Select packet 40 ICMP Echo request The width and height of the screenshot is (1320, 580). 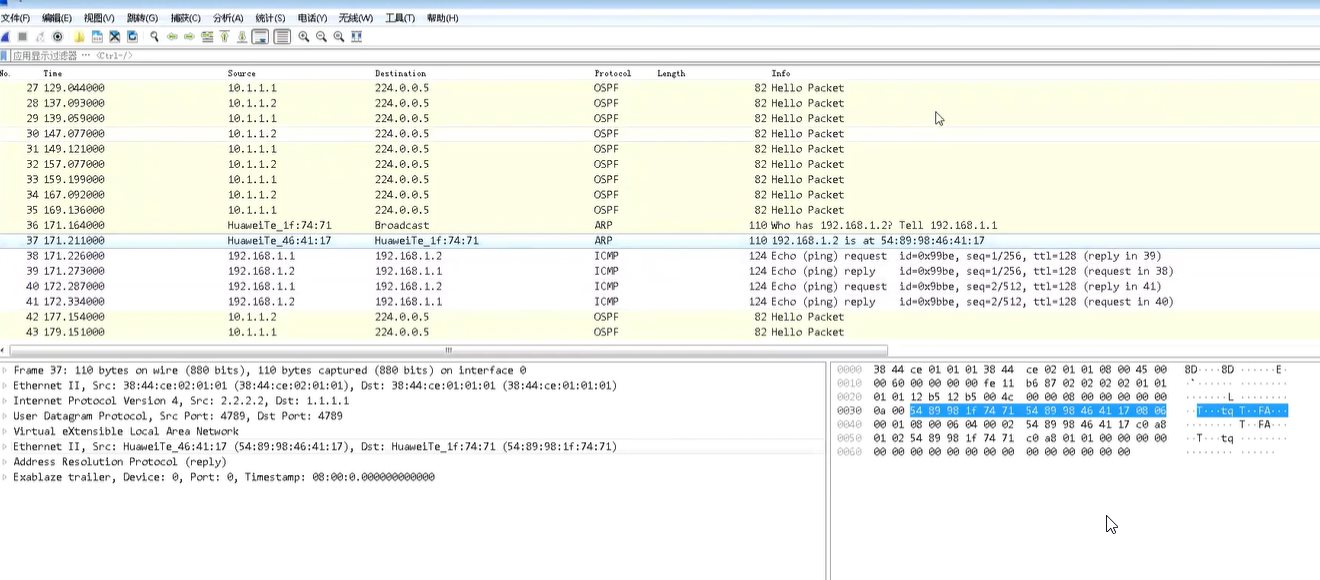[660, 286]
